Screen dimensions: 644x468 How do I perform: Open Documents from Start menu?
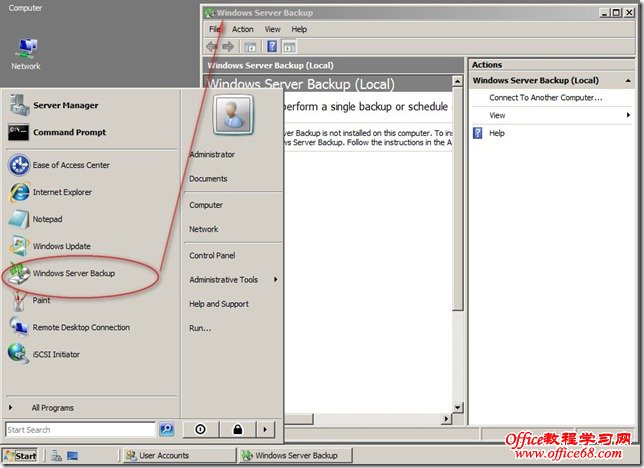208,179
